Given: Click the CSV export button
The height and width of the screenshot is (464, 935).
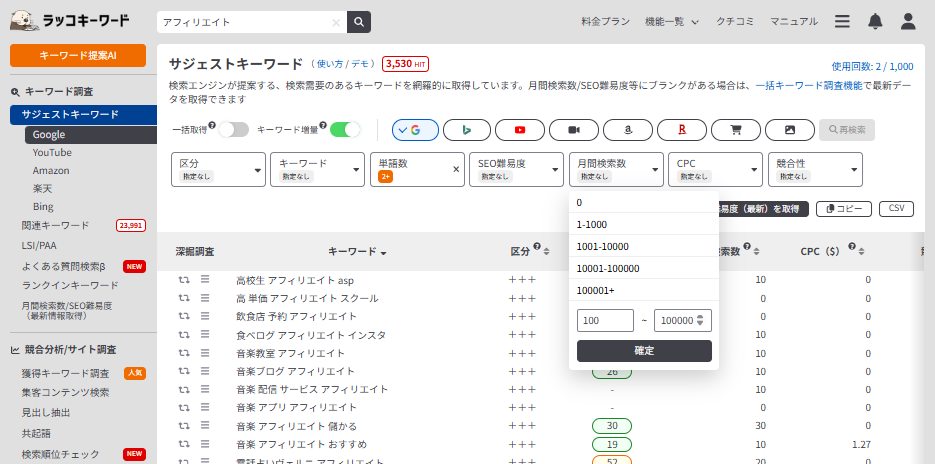Looking at the screenshot, I should [896, 208].
